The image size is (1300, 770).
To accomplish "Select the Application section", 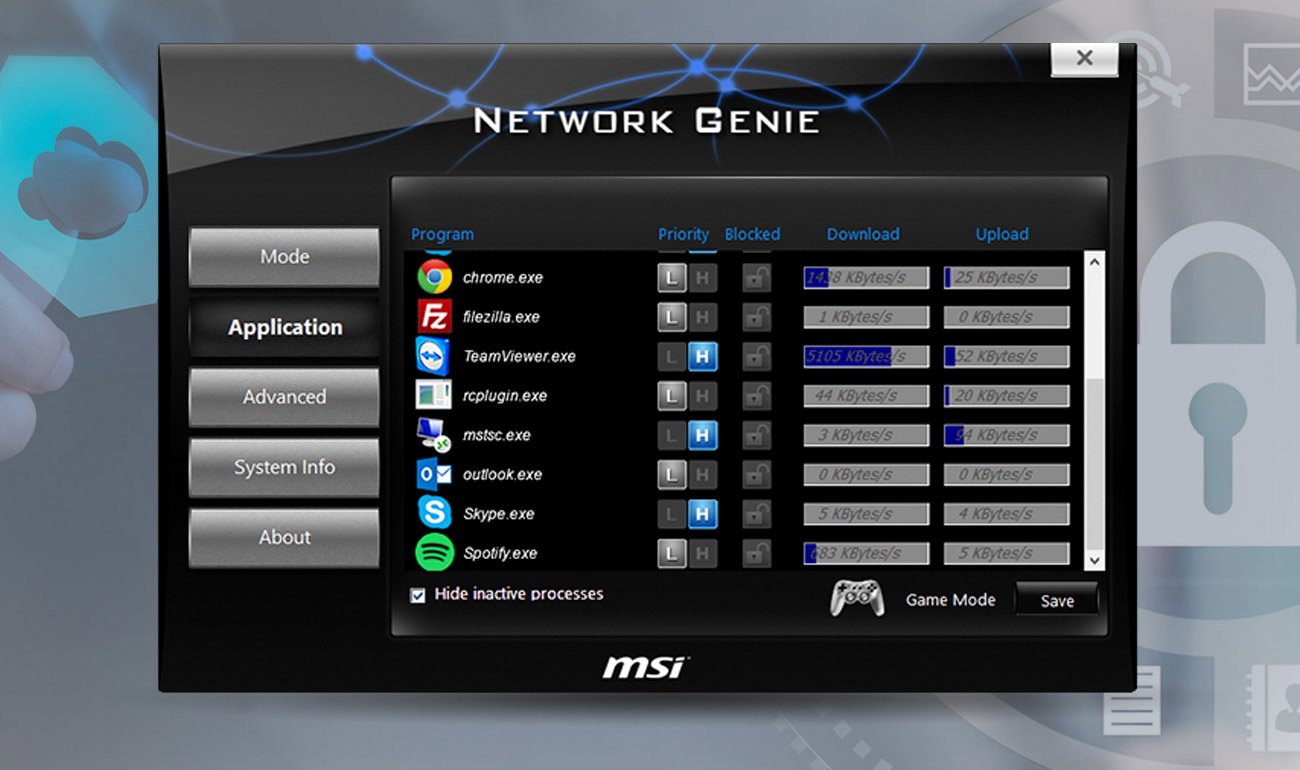I will coord(284,327).
